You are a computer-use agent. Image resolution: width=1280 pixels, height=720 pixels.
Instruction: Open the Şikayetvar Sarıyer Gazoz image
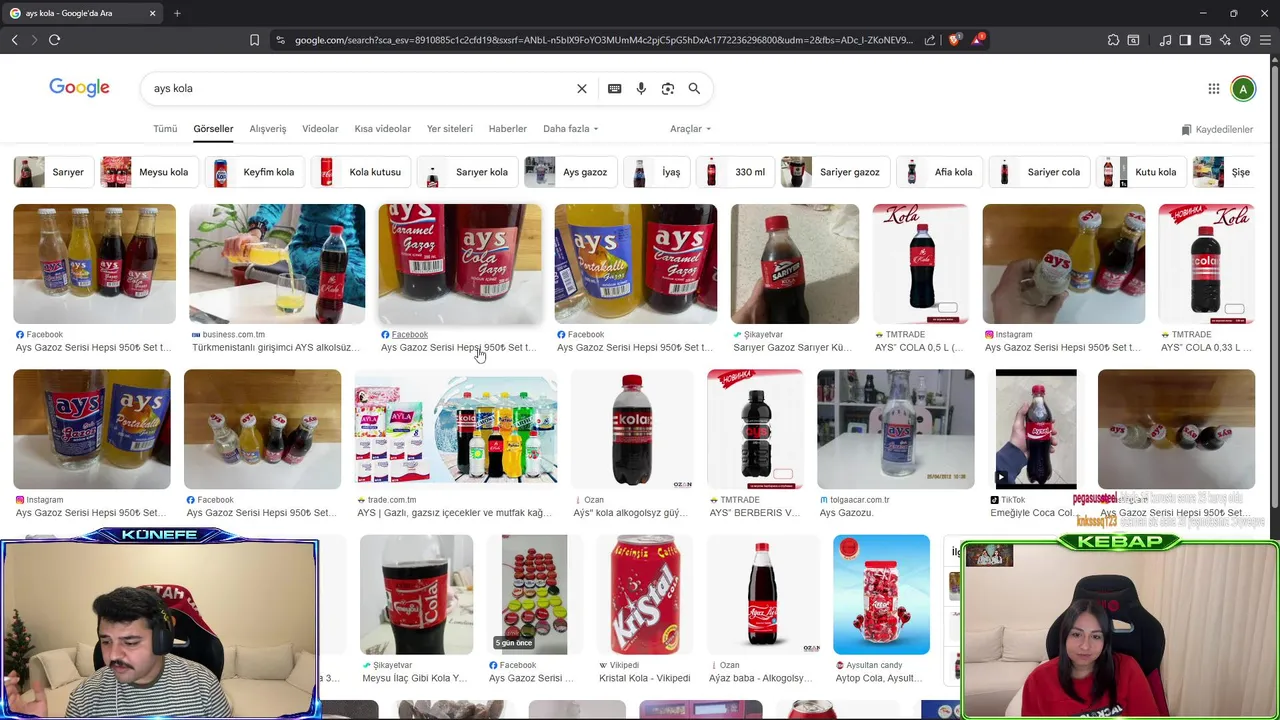795,264
